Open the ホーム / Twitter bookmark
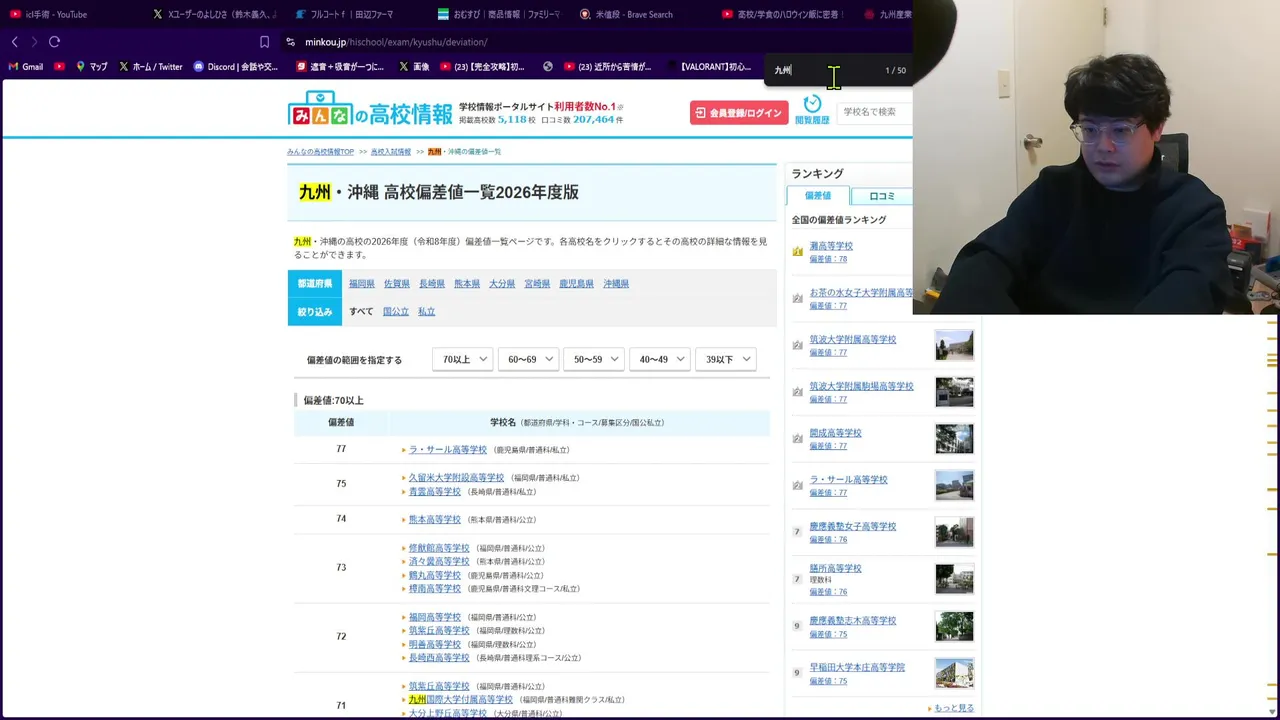 tap(150, 67)
